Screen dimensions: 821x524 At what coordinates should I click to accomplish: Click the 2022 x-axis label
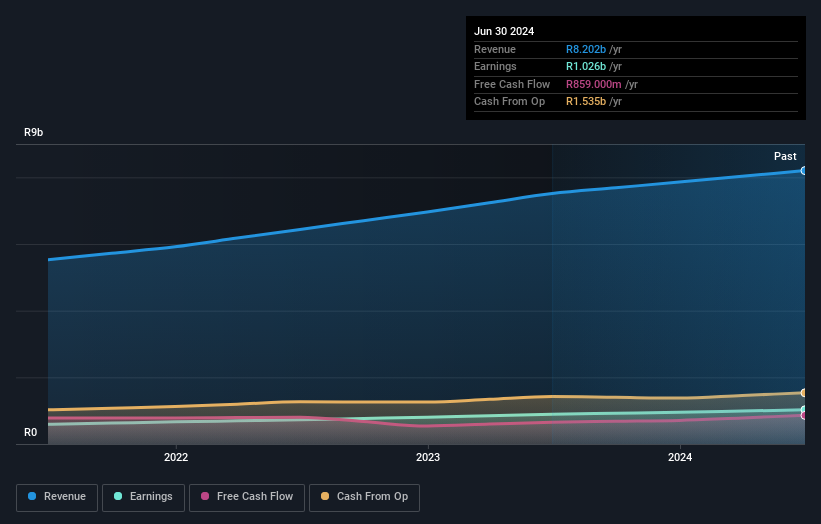click(176, 457)
